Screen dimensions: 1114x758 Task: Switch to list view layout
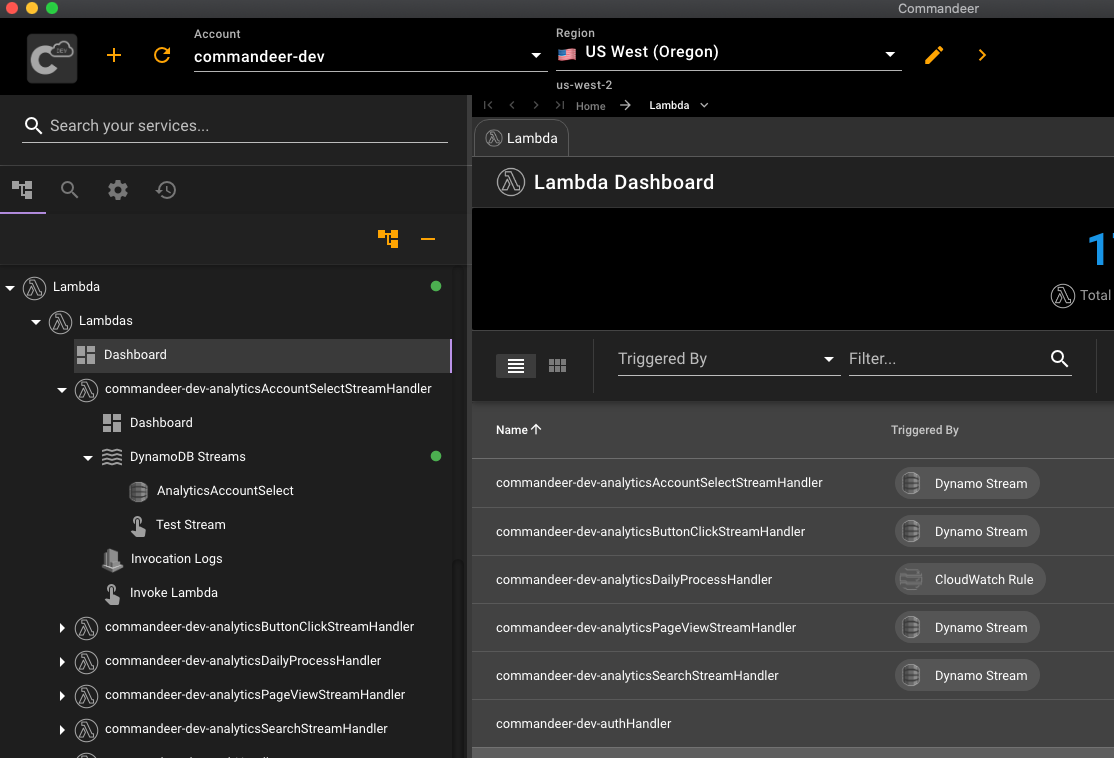(x=516, y=366)
